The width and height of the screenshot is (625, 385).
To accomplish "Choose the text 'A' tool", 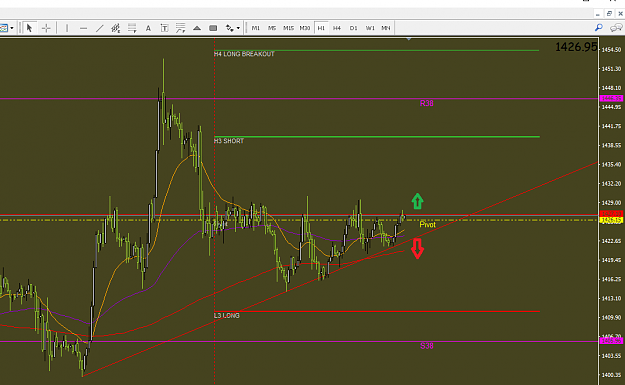I will click(148, 28).
